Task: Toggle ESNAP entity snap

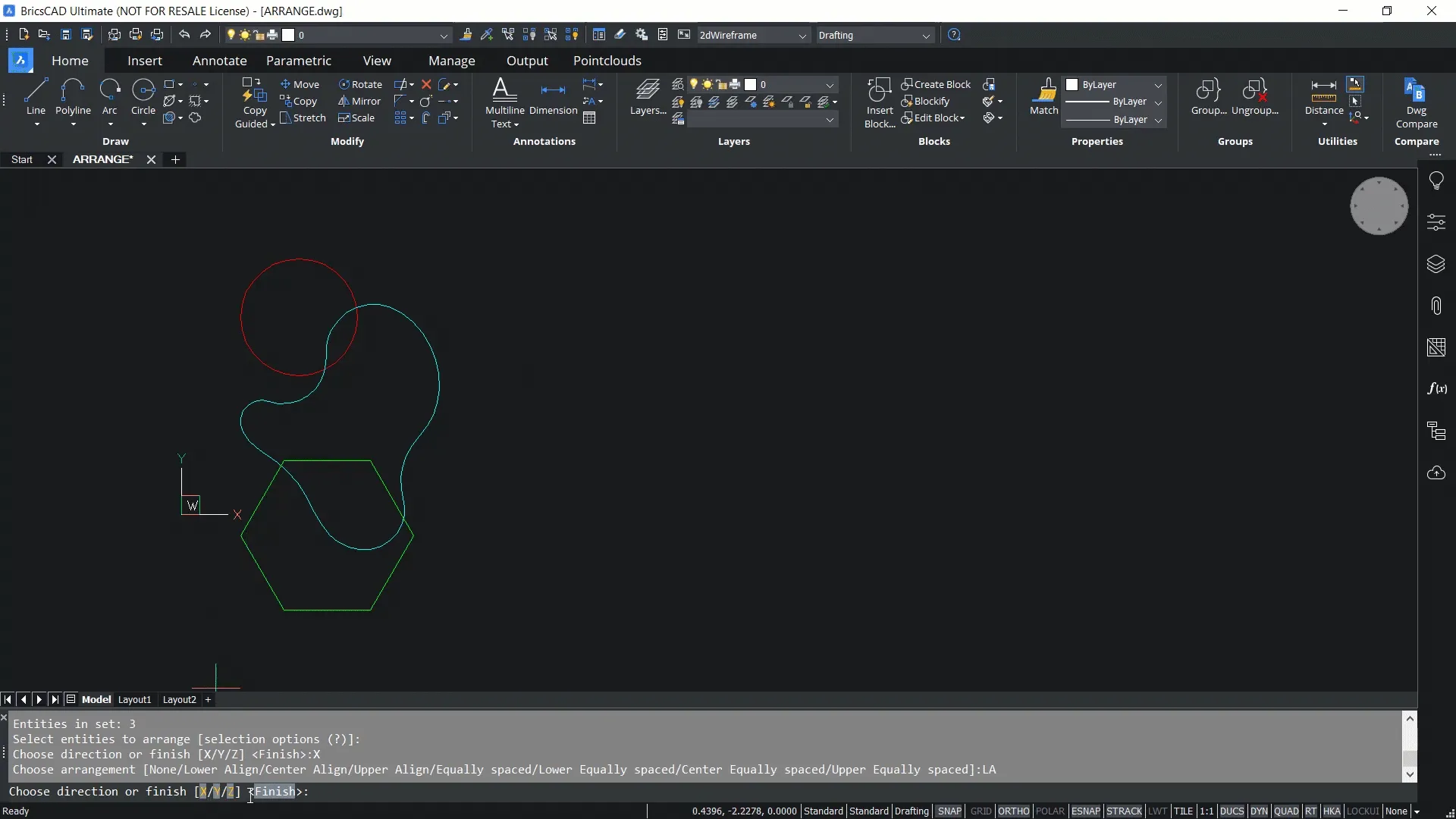Action: coord(1085,811)
